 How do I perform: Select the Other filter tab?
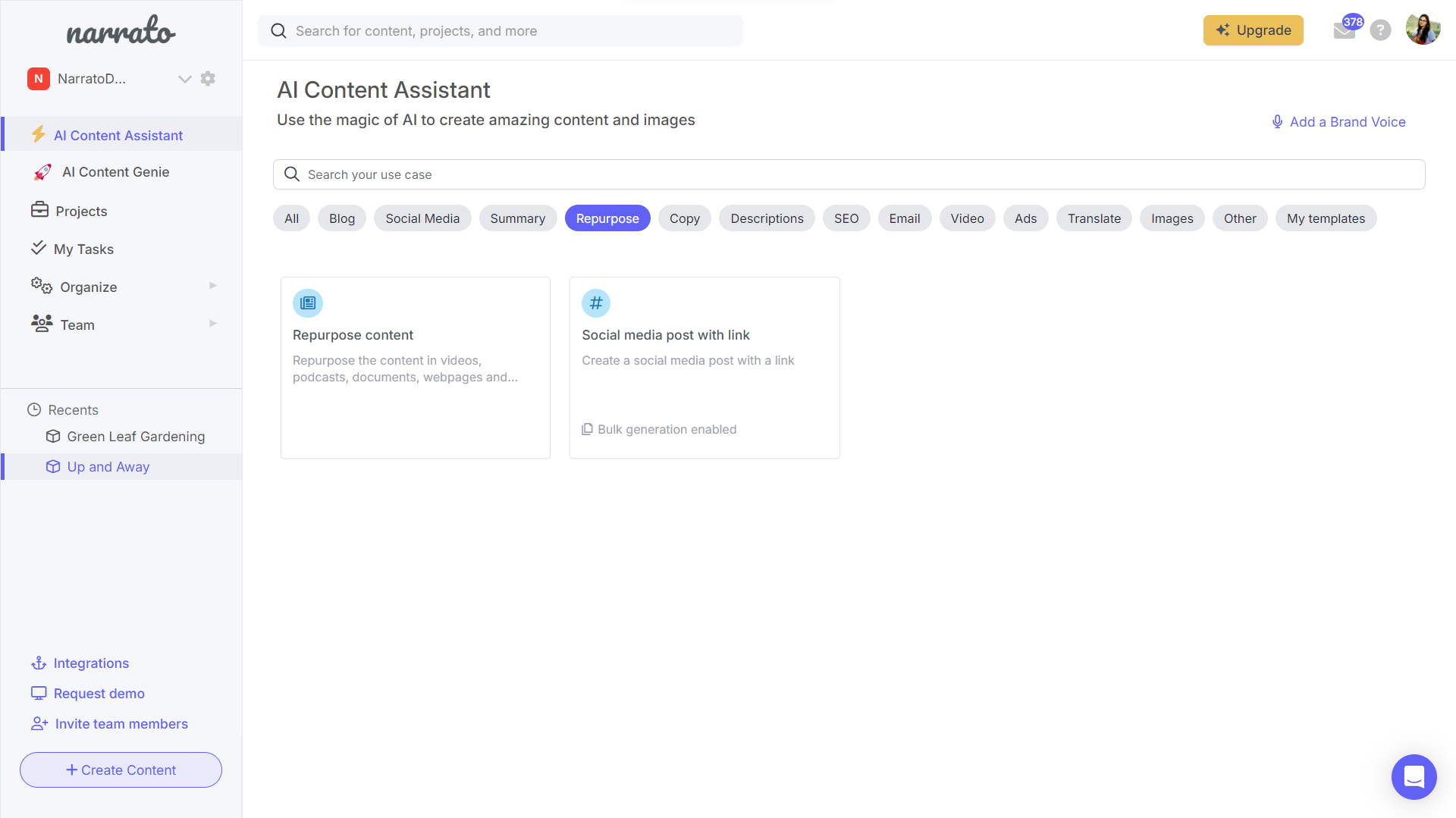(1240, 218)
